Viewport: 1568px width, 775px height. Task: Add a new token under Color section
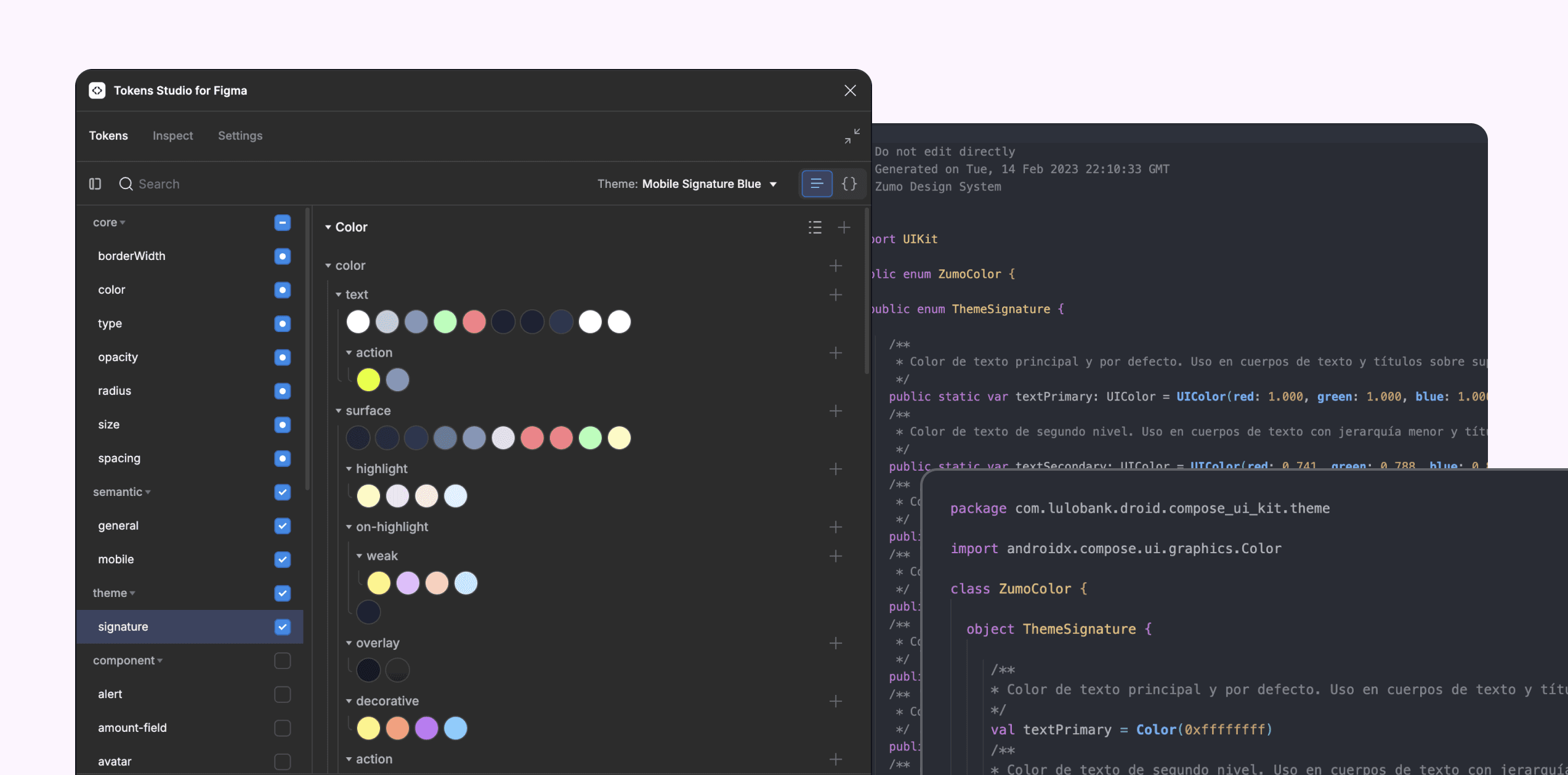(844, 227)
